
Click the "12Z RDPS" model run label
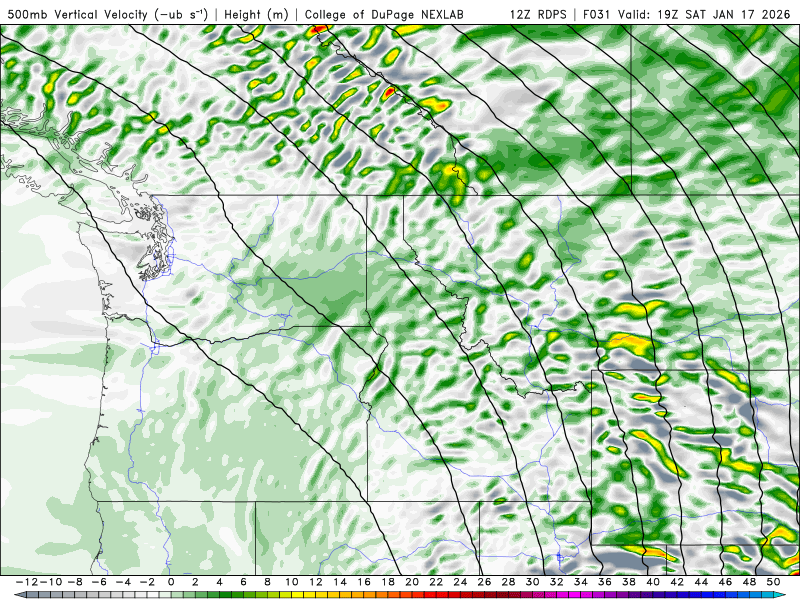coord(538,14)
